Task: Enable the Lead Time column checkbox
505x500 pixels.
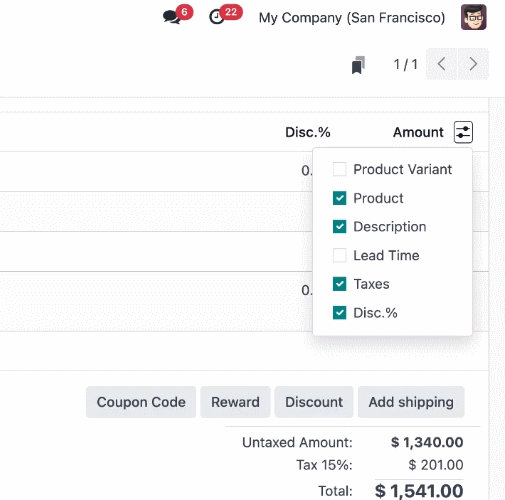Action: coord(340,256)
